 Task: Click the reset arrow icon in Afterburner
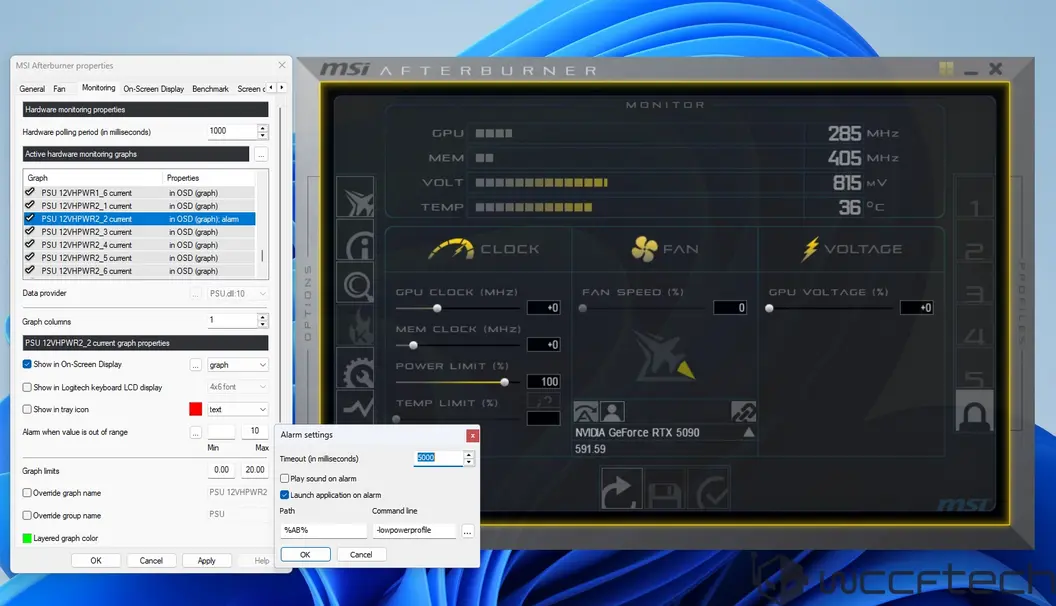(x=620, y=490)
